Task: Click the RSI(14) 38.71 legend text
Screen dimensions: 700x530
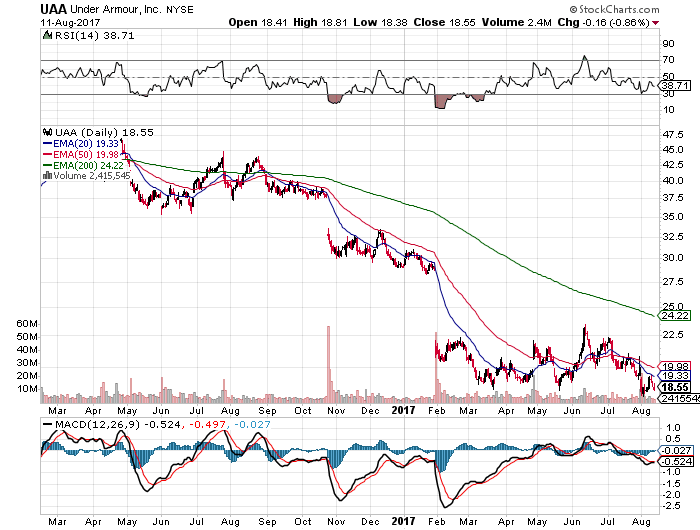Action: click(94, 35)
